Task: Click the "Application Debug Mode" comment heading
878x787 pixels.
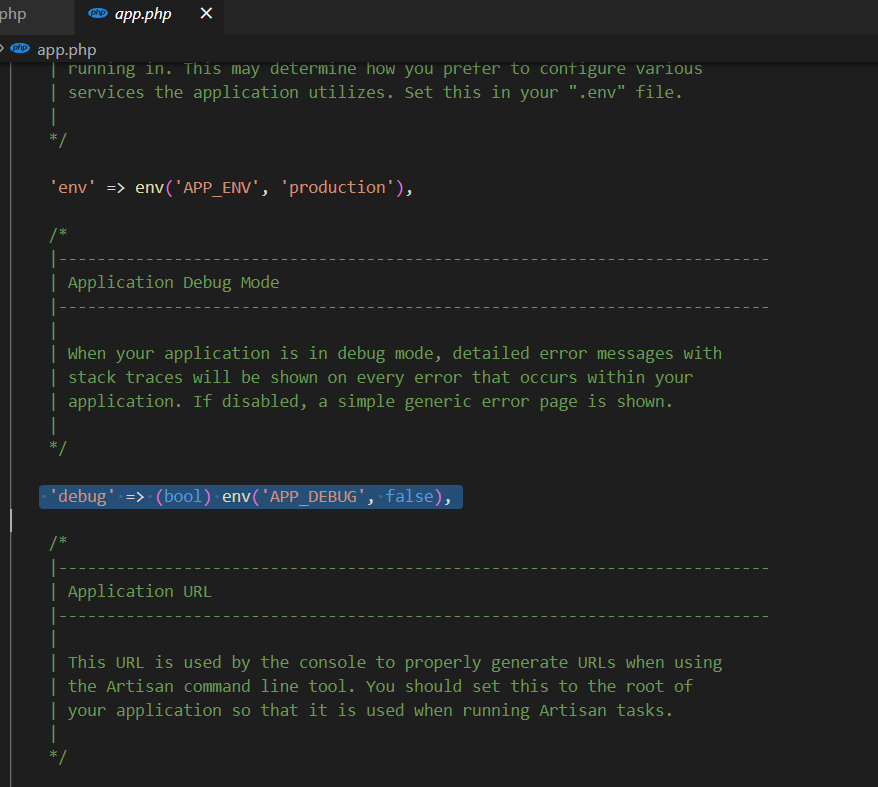Action: point(173,283)
